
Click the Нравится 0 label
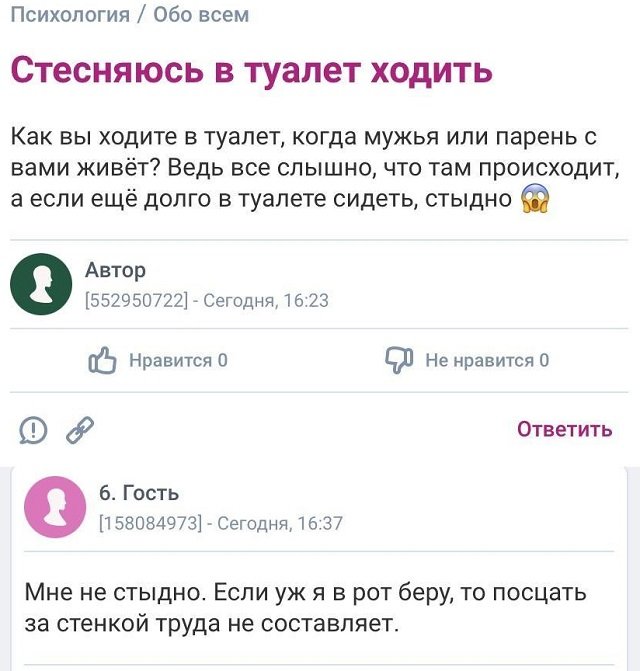click(178, 360)
